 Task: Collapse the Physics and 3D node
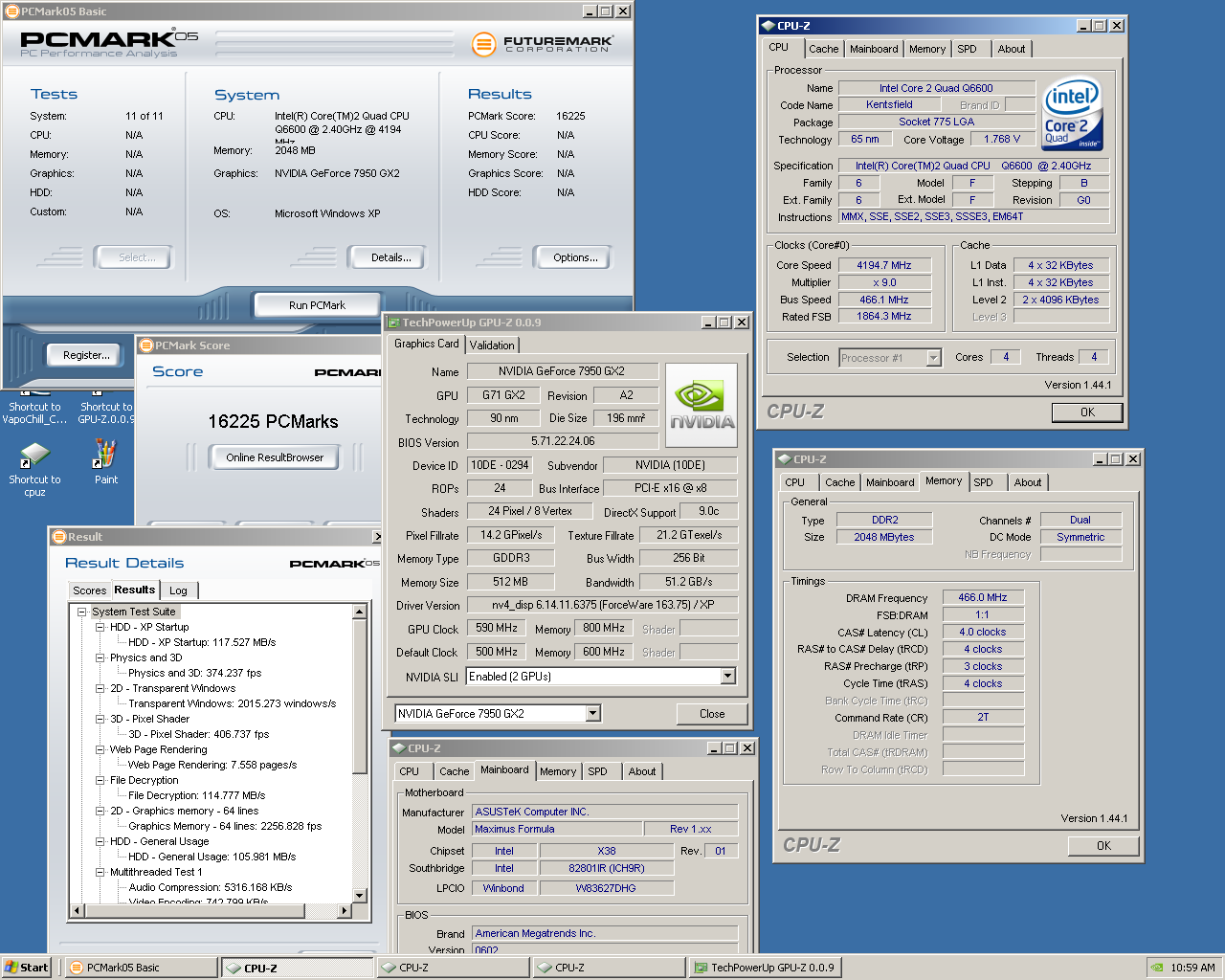100,657
